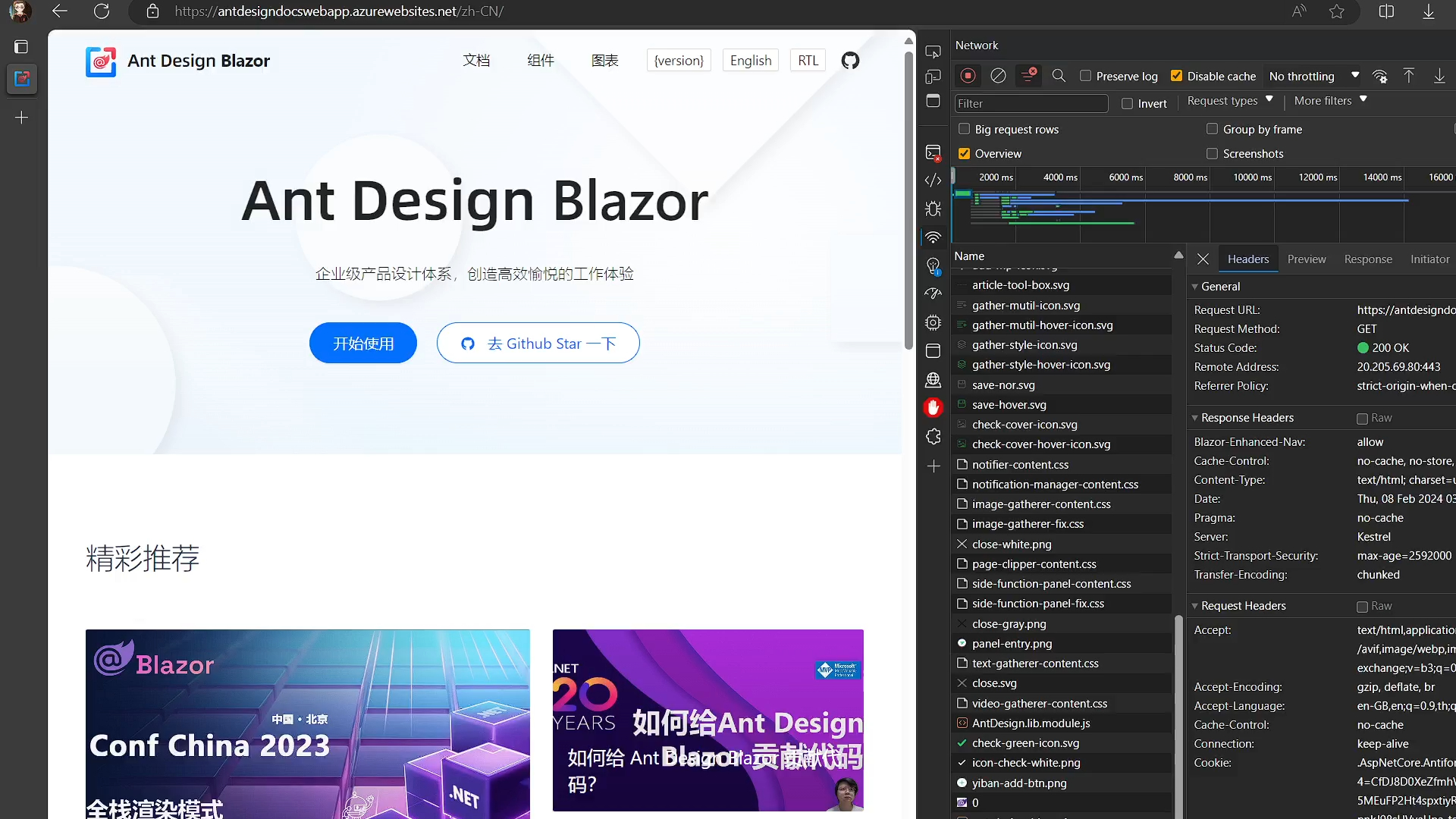Screen dimensions: 1456x819
Task: Toggle the Disable cache checkbox
Action: pyautogui.click(x=1177, y=76)
